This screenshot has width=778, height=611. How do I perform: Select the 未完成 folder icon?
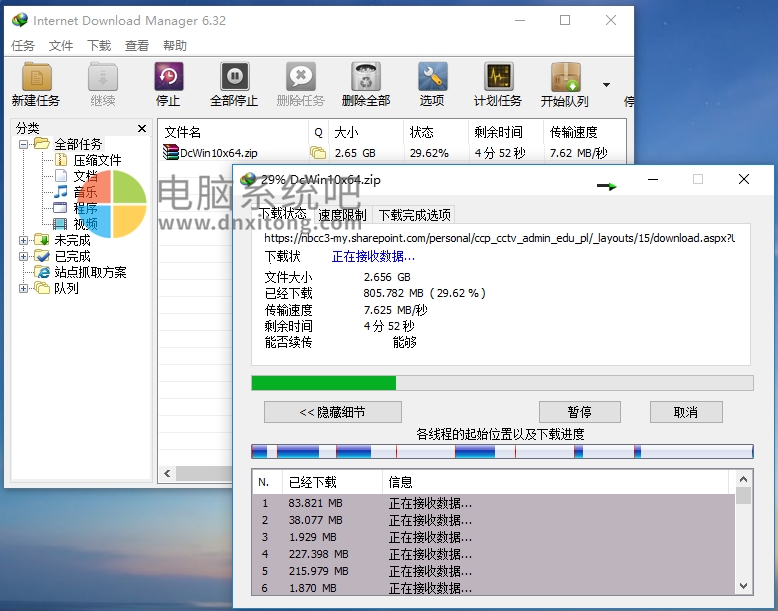pyautogui.click(x=42, y=240)
